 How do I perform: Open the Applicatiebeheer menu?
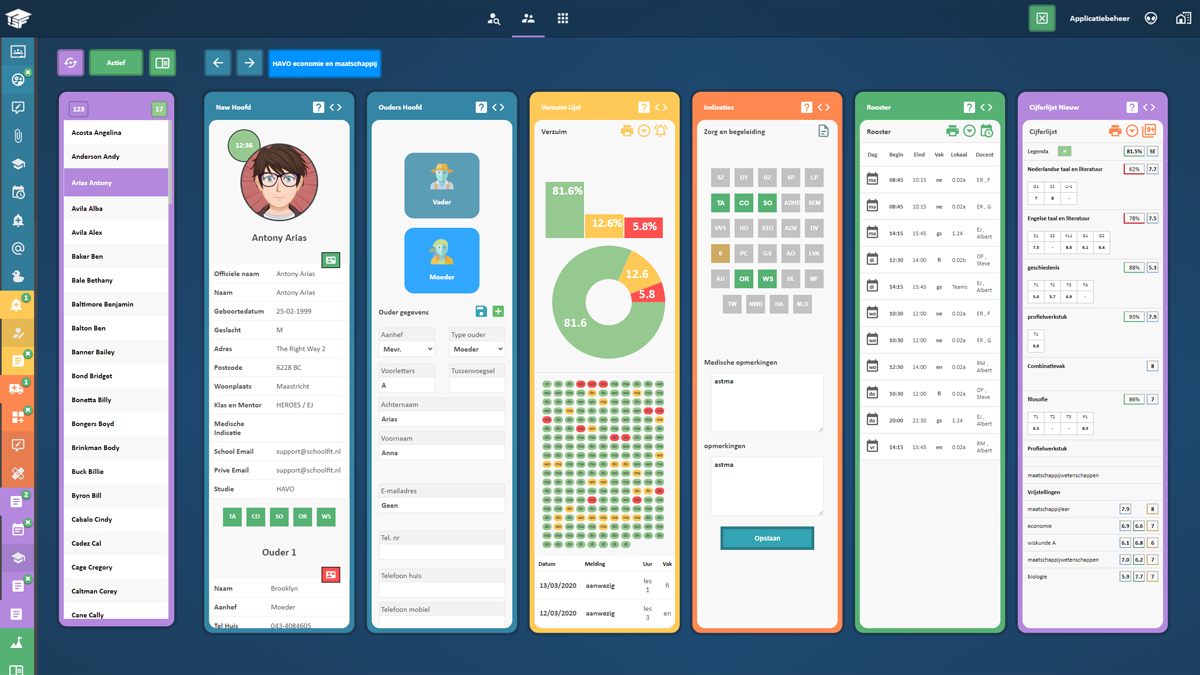coord(1099,19)
